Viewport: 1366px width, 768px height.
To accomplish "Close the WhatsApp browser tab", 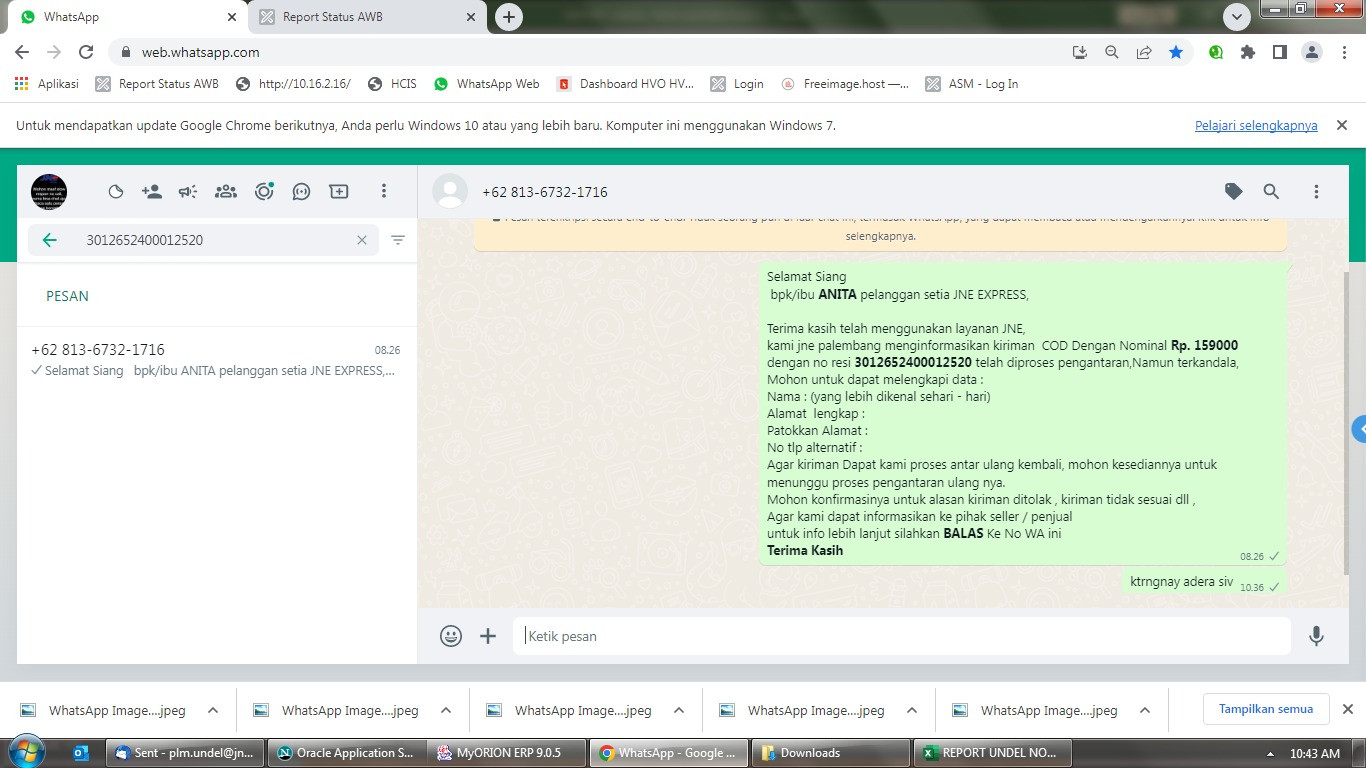I will pos(231,17).
